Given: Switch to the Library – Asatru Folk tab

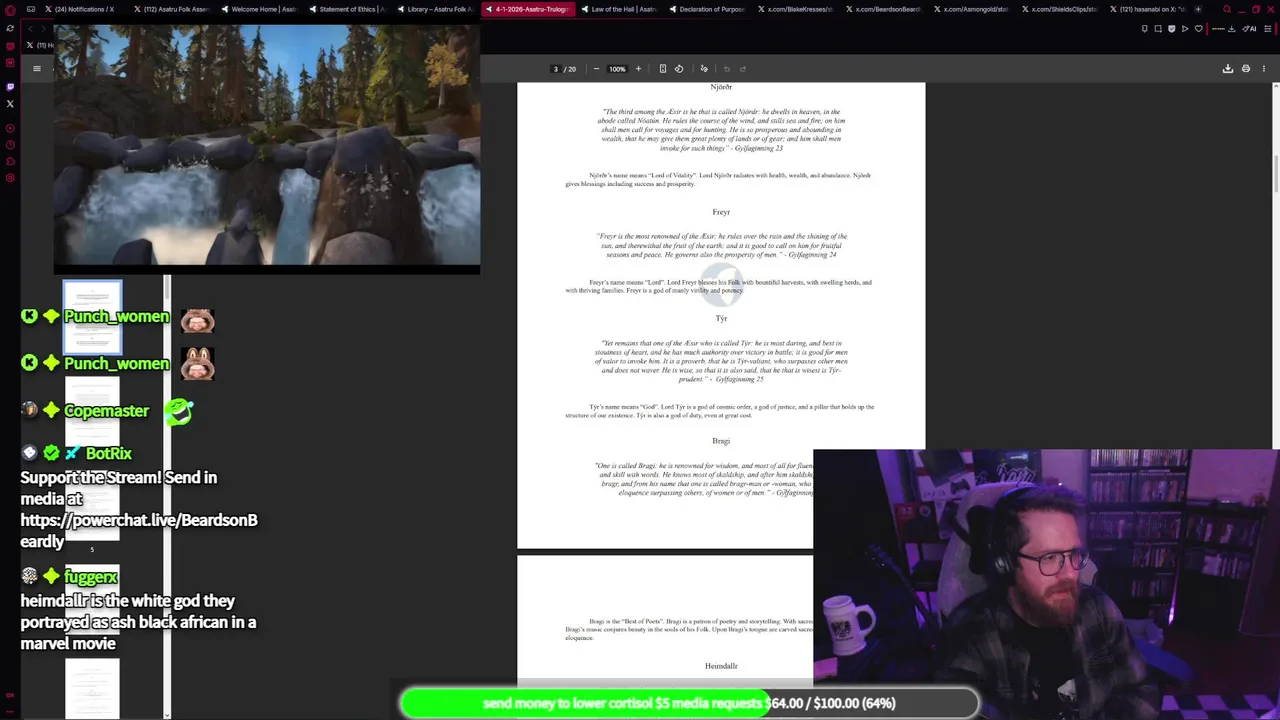Looking at the screenshot, I should [x=435, y=9].
